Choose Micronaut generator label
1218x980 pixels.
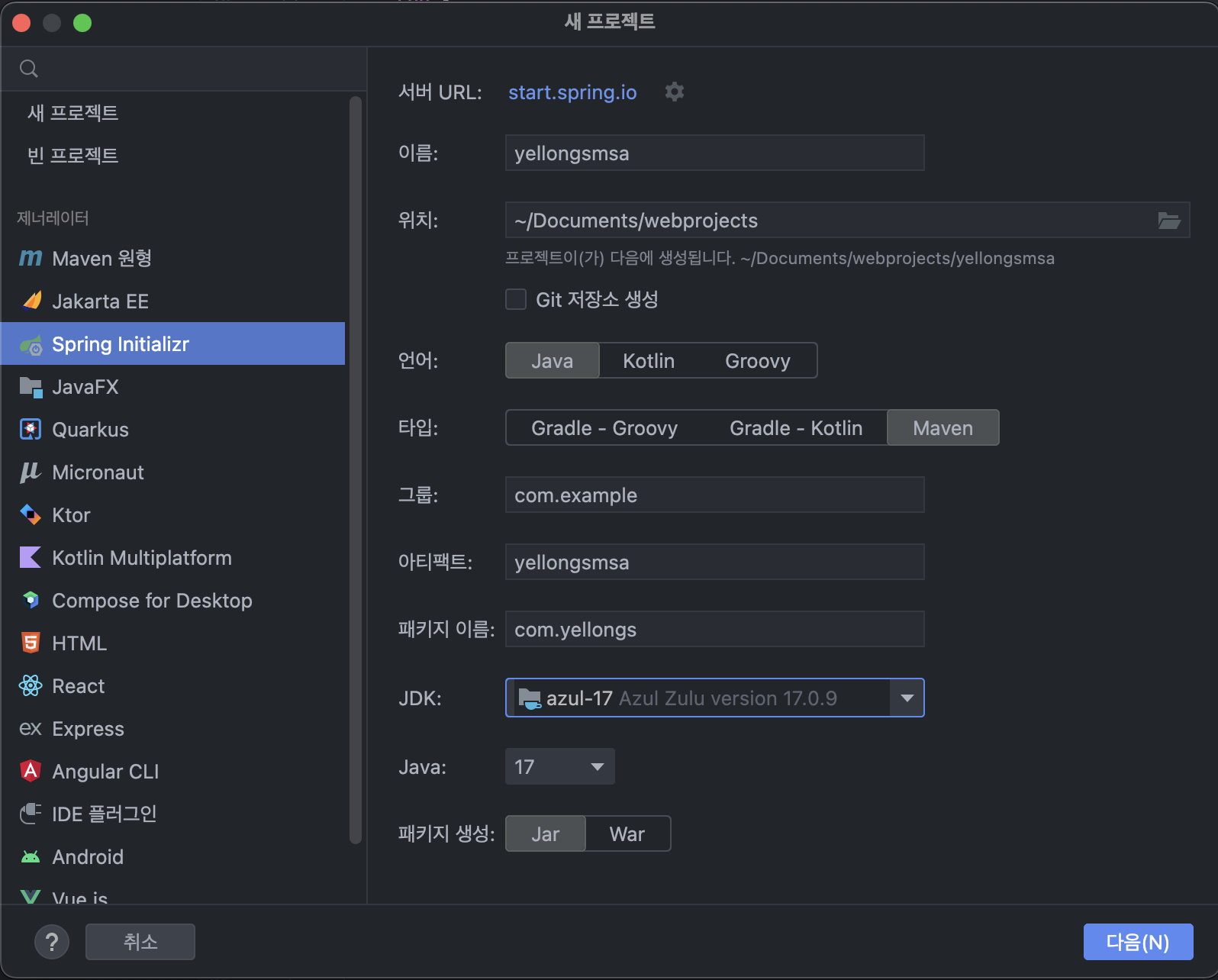click(98, 472)
